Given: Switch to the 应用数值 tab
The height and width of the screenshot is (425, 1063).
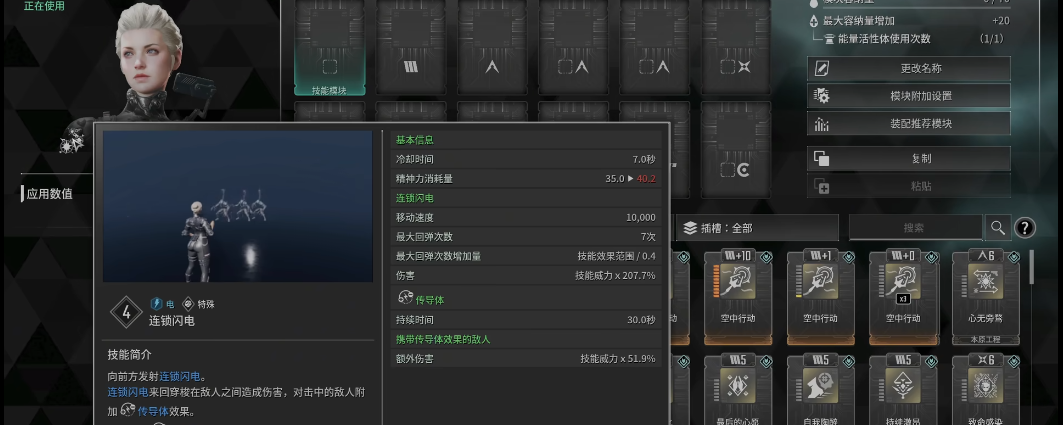Looking at the screenshot, I should [49, 194].
